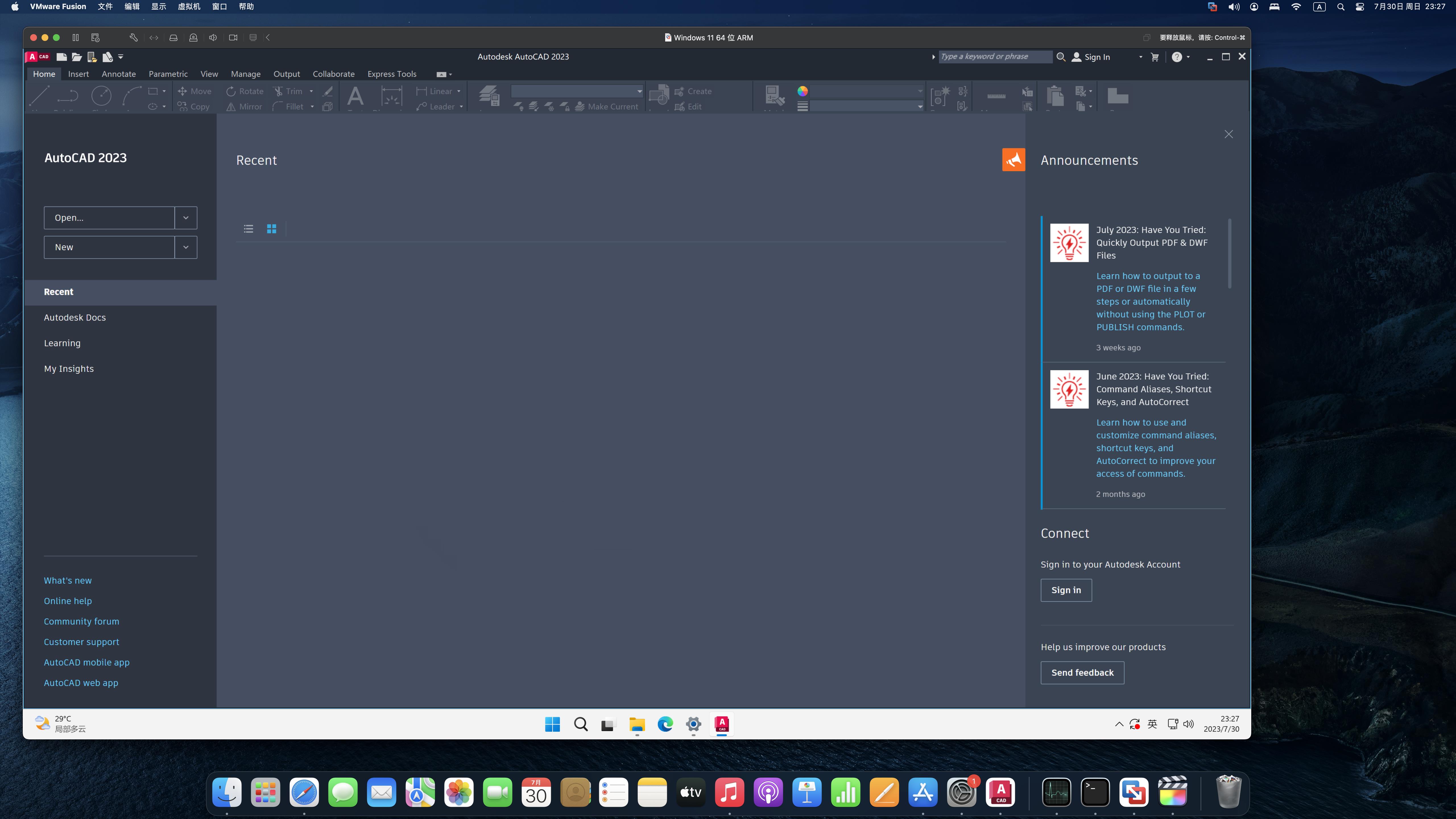This screenshot has width=1456, height=819.
Task: Click the AutoCAD icon in Windows taskbar
Action: point(722,724)
